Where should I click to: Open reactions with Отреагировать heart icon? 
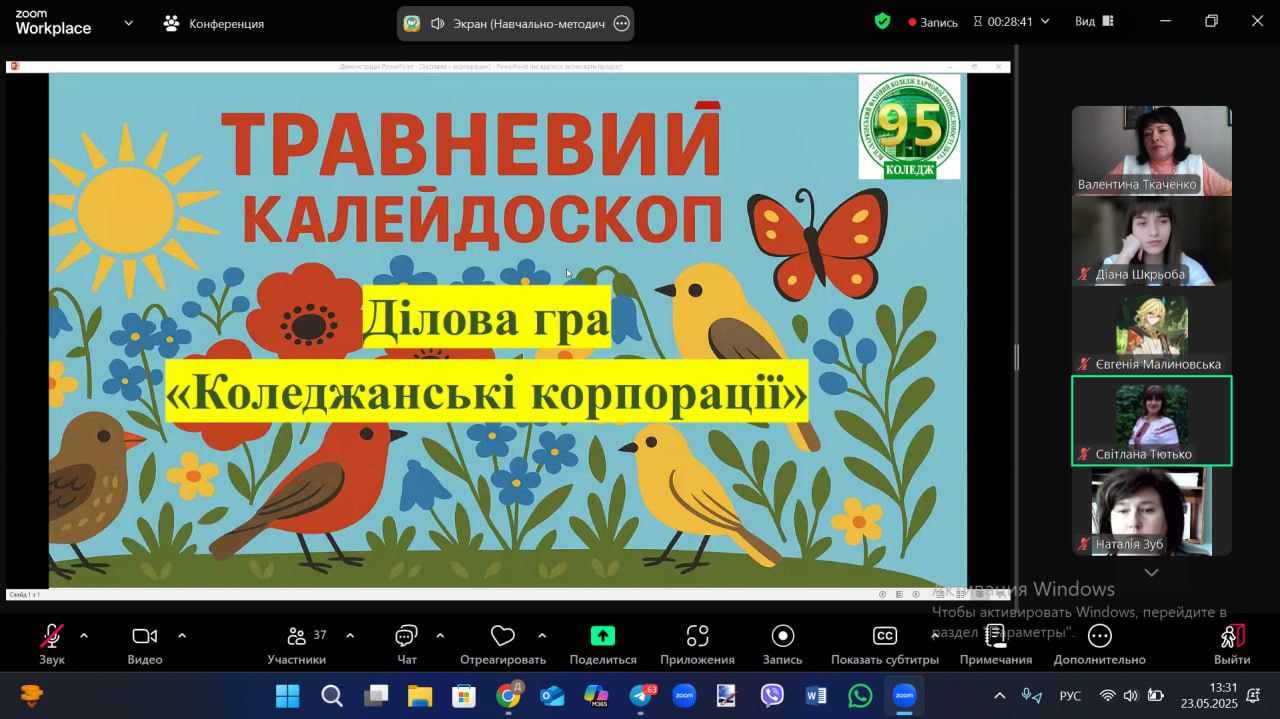point(503,643)
